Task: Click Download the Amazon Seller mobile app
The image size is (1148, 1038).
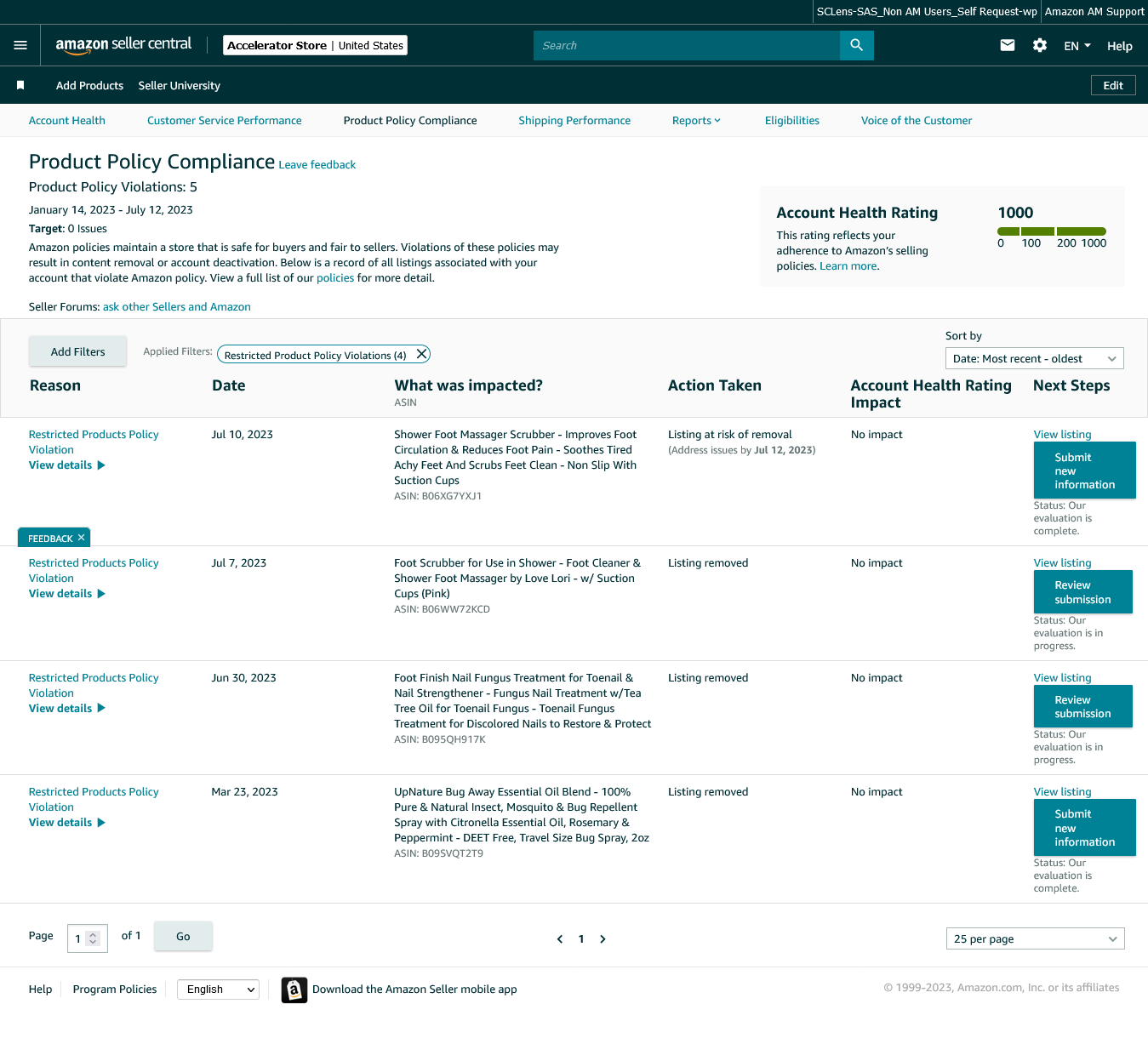Action: (x=414, y=990)
